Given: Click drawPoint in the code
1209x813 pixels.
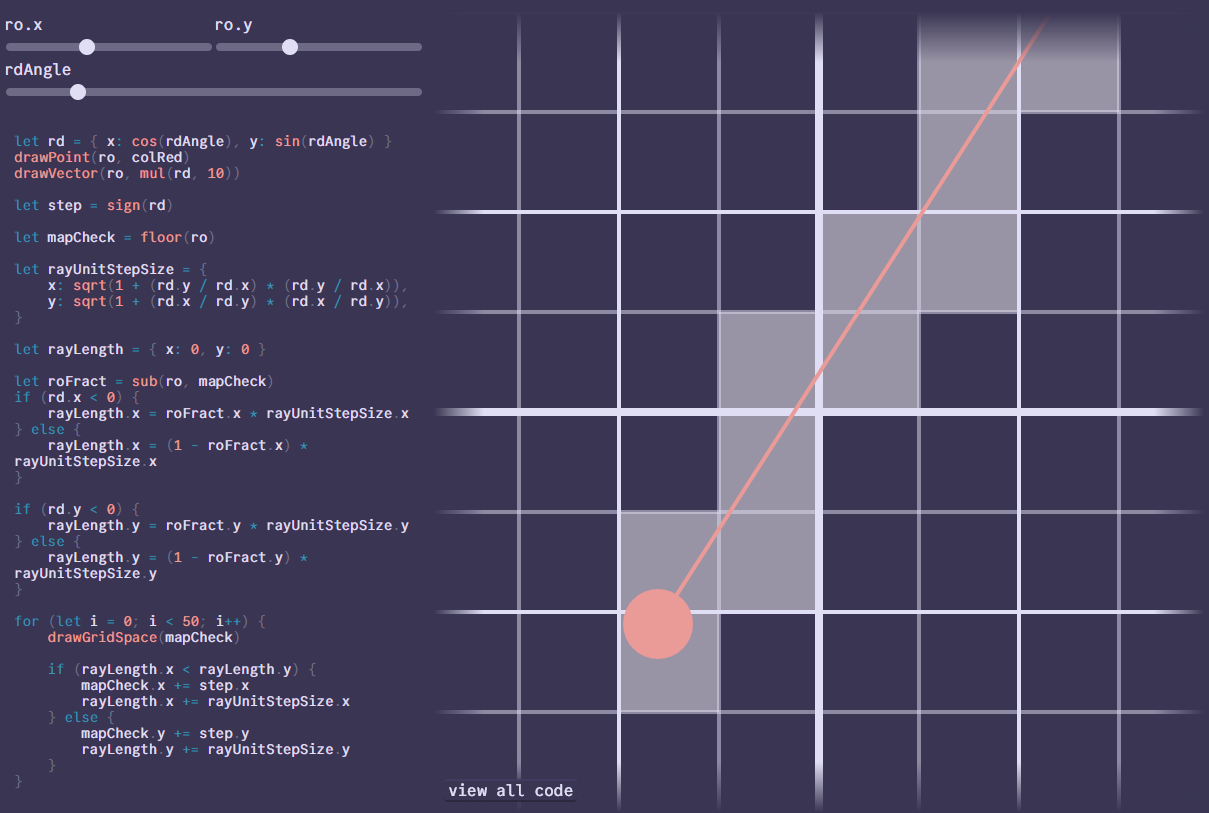Looking at the screenshot, I should point(52,157).
